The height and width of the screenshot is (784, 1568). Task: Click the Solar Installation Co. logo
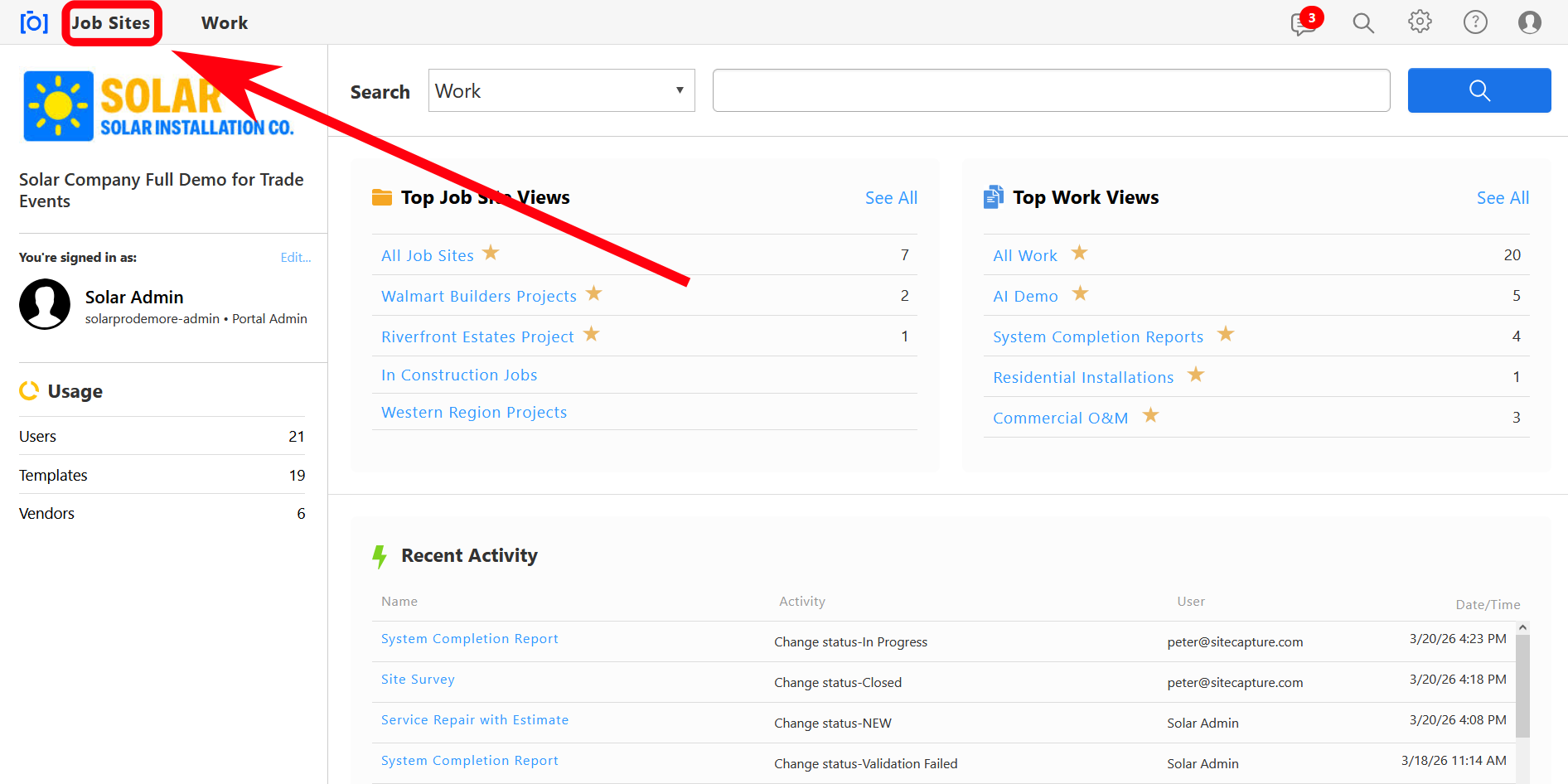(159, 107)
